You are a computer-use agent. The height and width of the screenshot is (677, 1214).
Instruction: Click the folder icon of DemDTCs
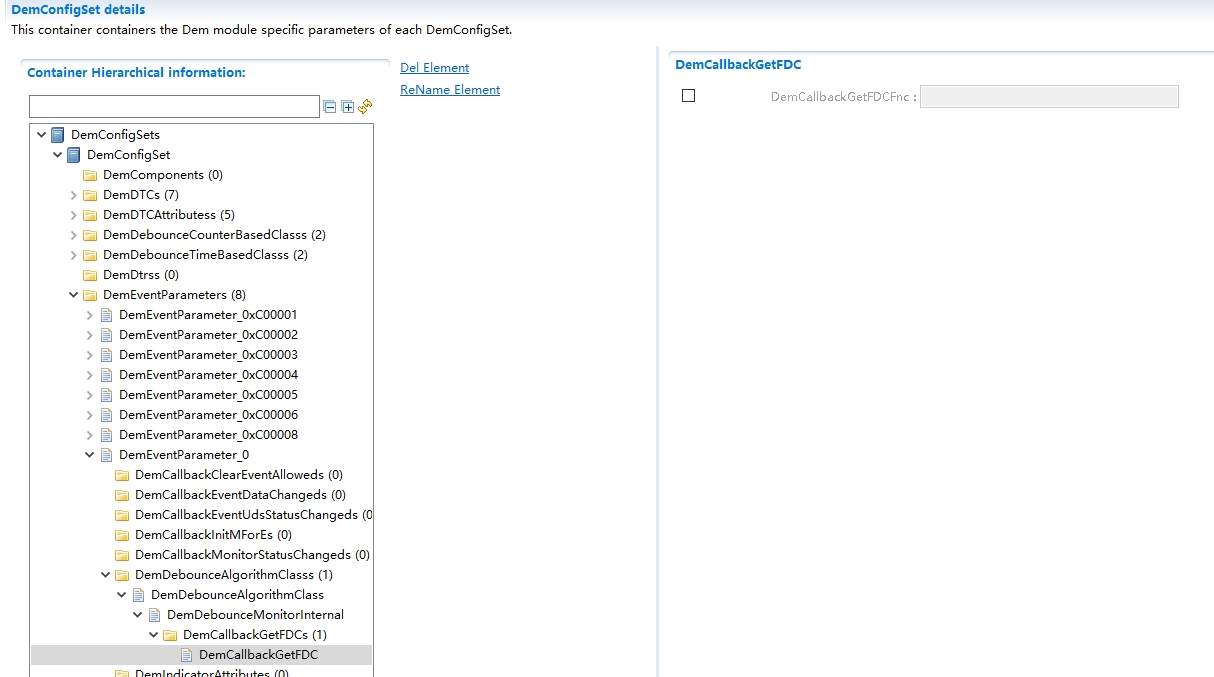coord(88,195)
